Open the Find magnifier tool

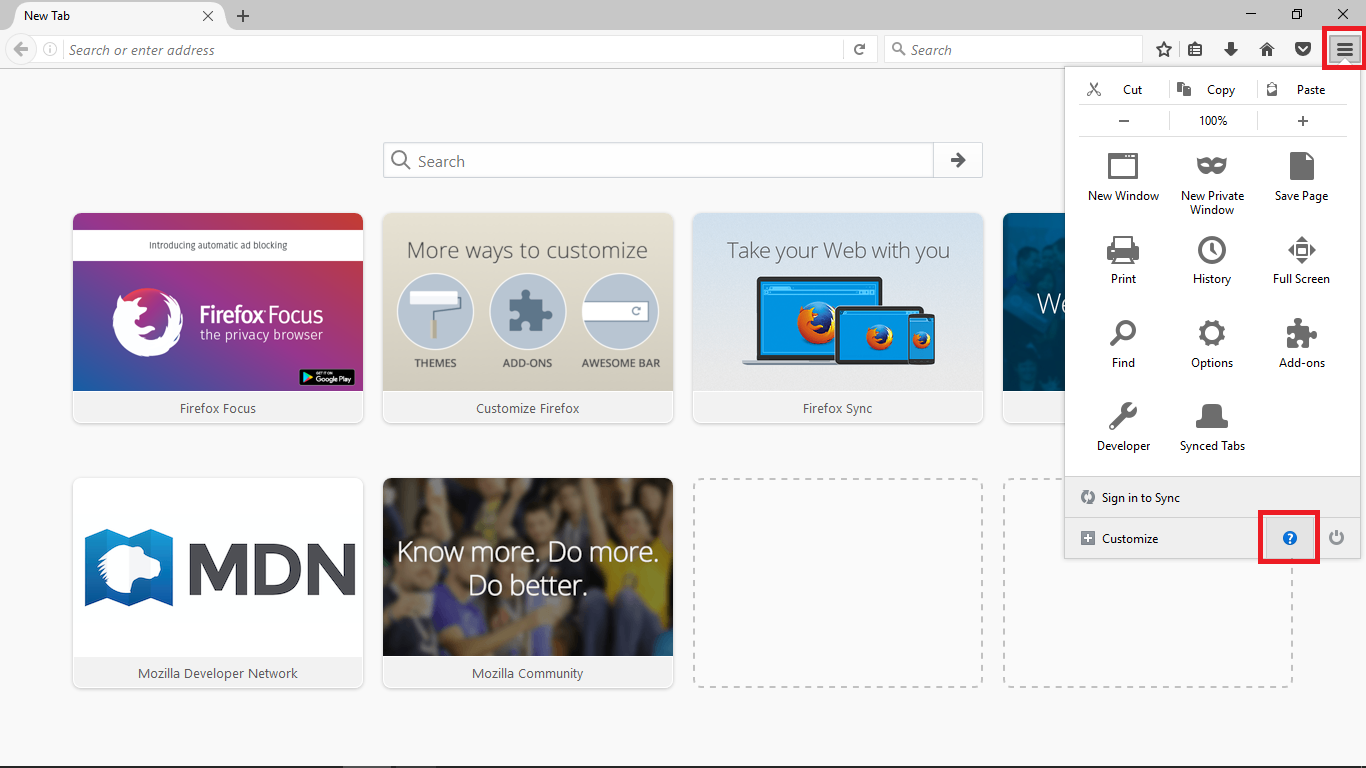pyautogui.click(x=1123, y=344)
